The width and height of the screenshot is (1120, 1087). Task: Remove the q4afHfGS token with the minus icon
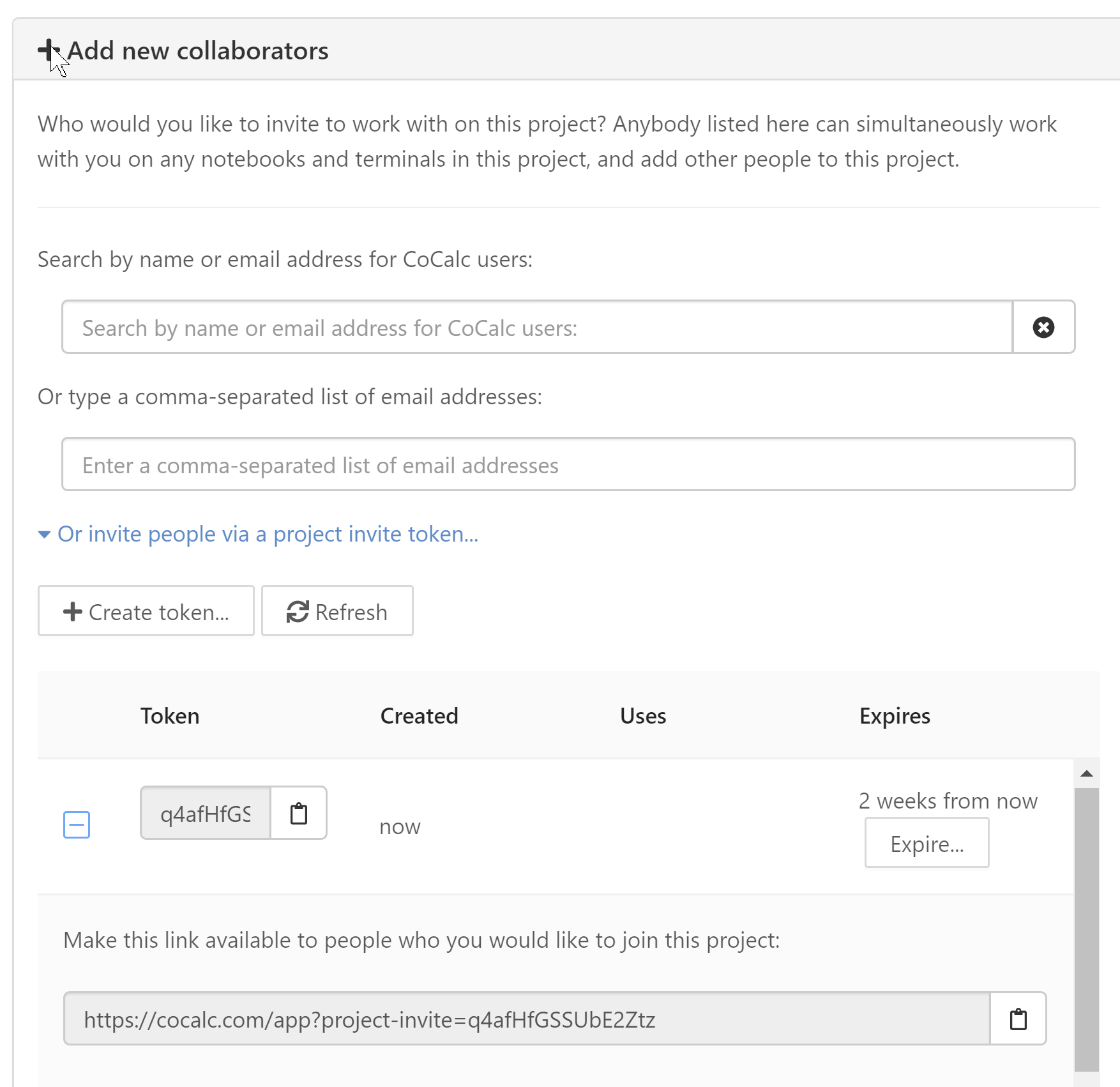point(76,825)
